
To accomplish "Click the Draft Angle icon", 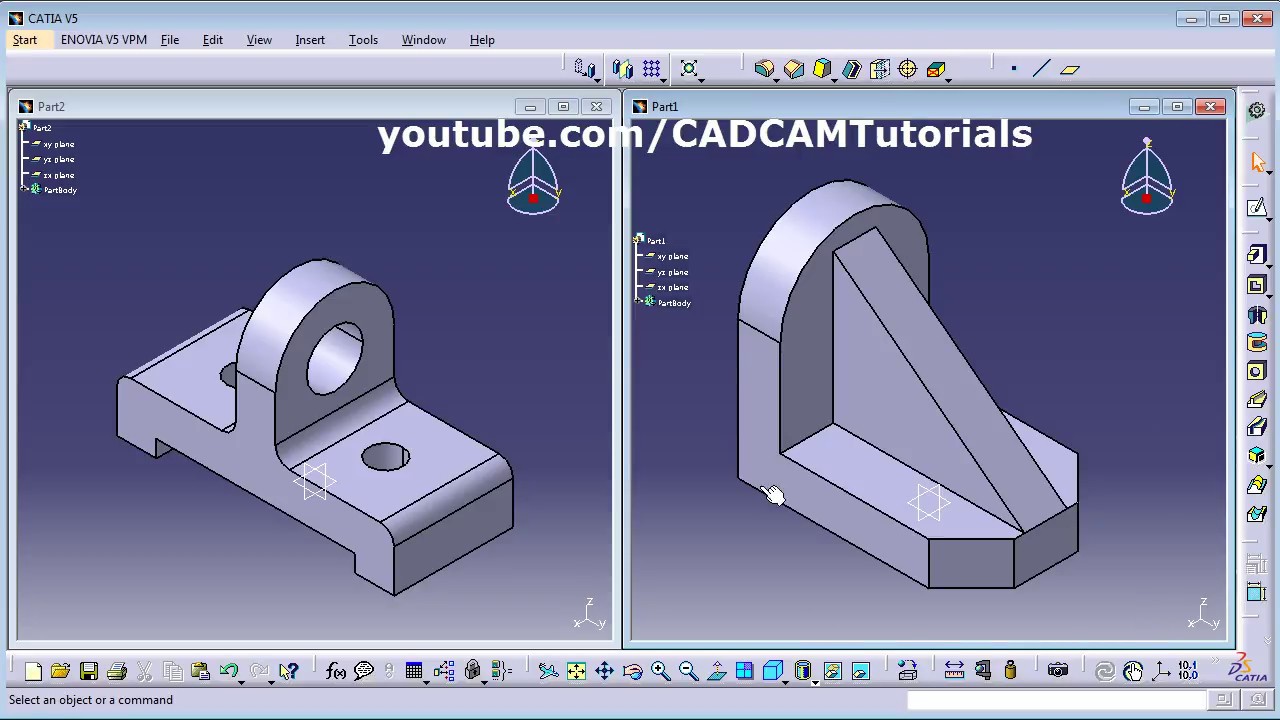I will click(x=822, y=69).
